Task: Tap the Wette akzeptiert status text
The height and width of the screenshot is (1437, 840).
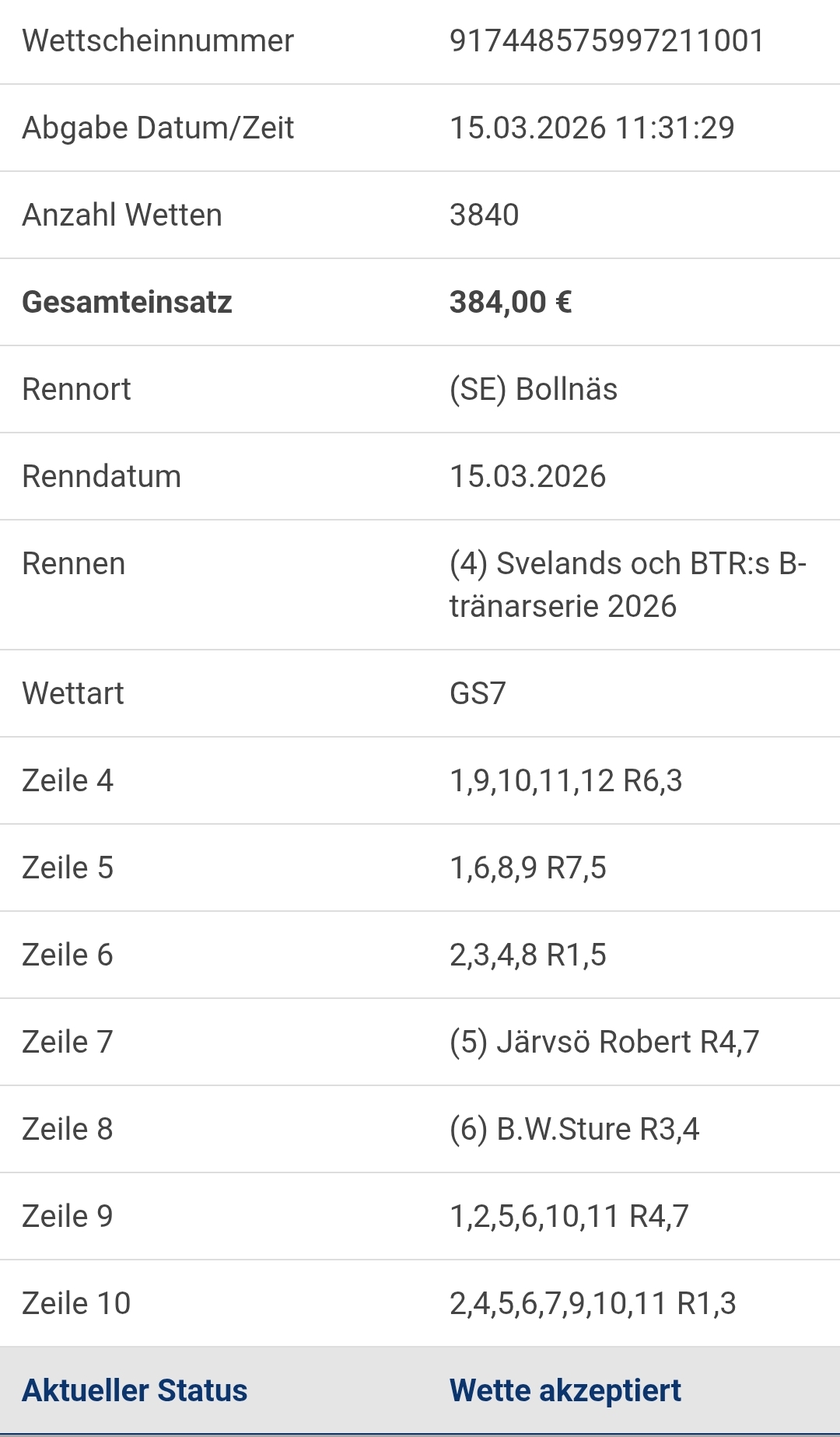Action: coord(565,1391)
